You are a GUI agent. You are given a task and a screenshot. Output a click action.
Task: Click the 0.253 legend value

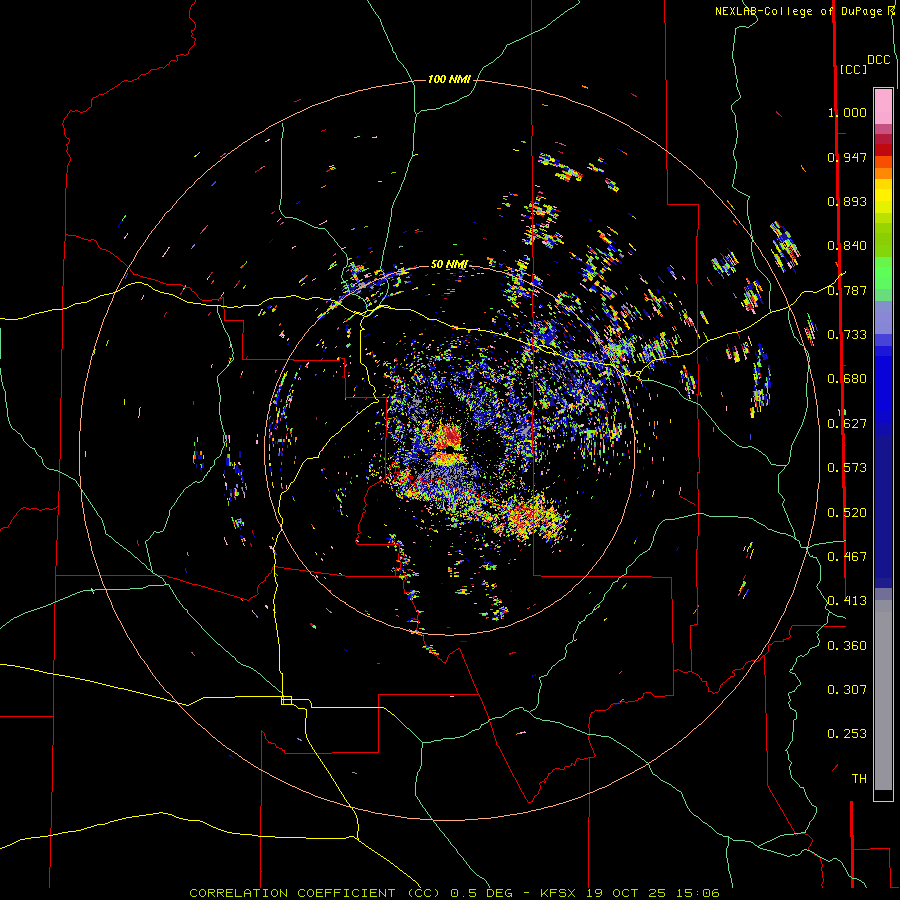coord(847,734)
